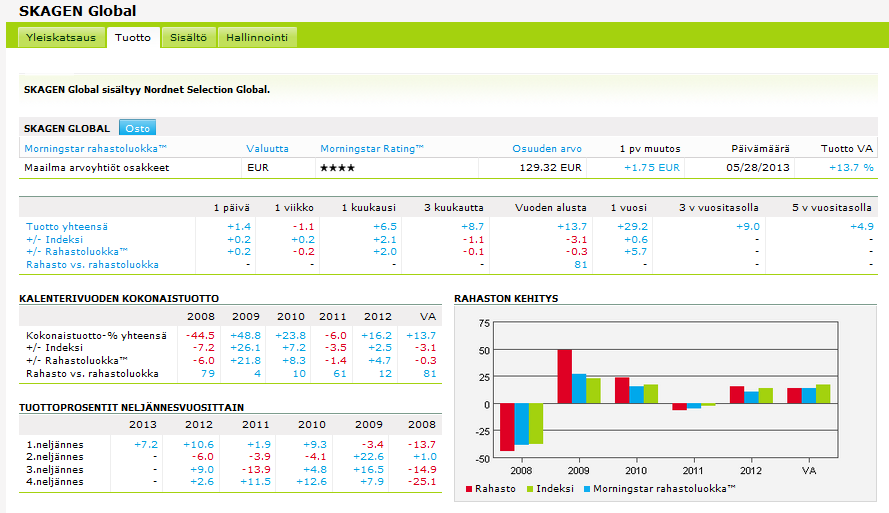
Task: Click the -1.1 one-week return value
Action: [303, 226]
